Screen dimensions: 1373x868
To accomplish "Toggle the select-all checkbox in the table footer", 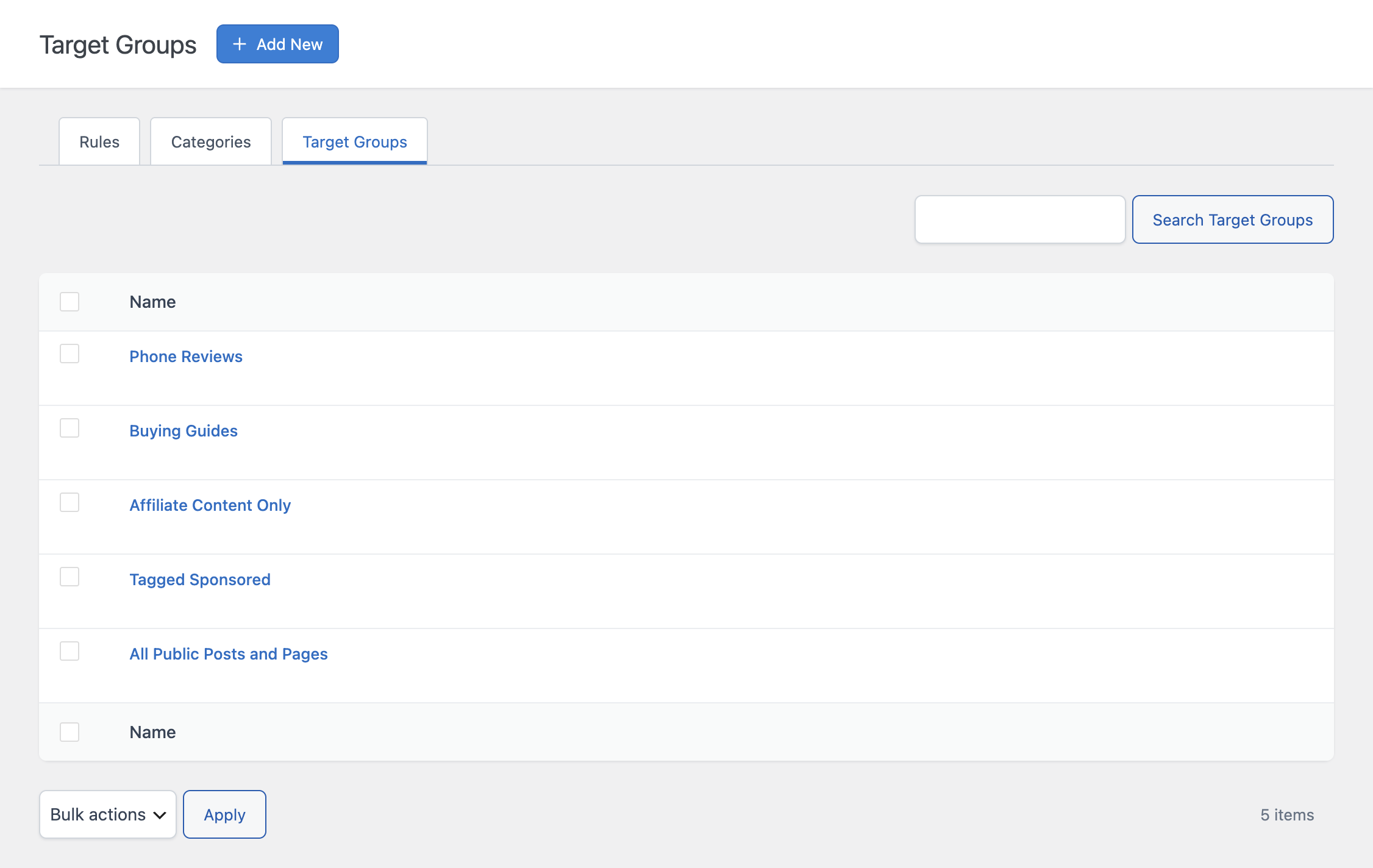I will pos(70,732).
